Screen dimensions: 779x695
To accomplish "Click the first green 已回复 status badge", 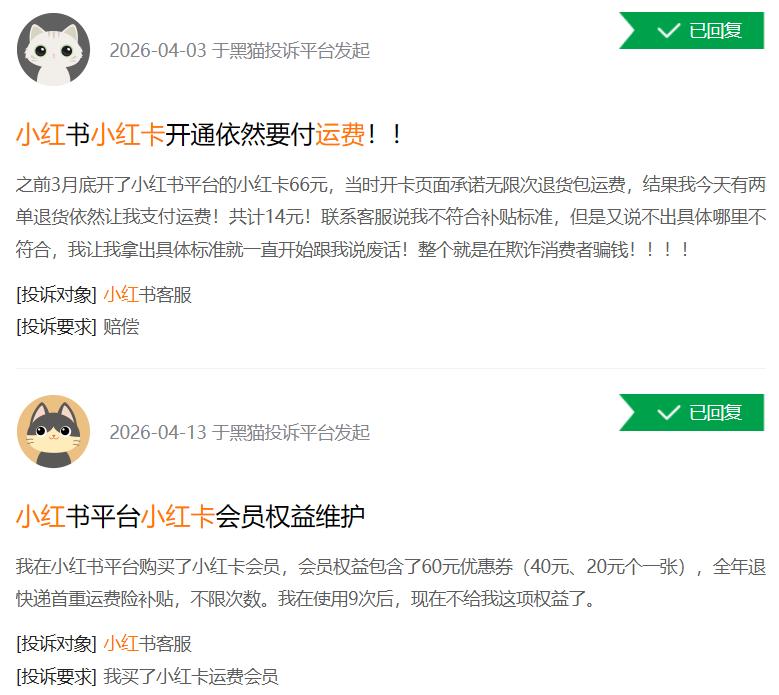I will tap(691, 31).
